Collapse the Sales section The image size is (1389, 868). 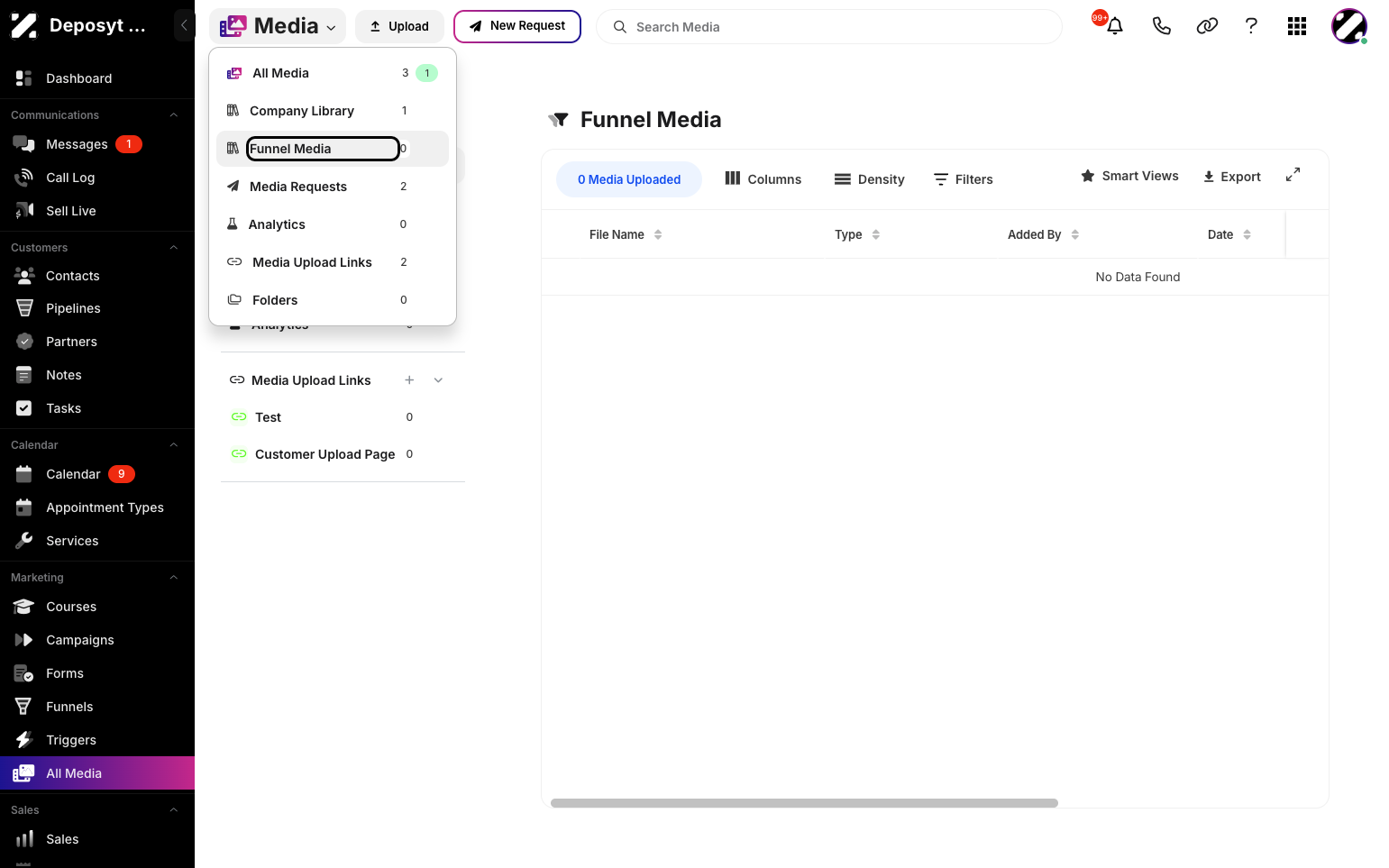[x=174, y=810]
